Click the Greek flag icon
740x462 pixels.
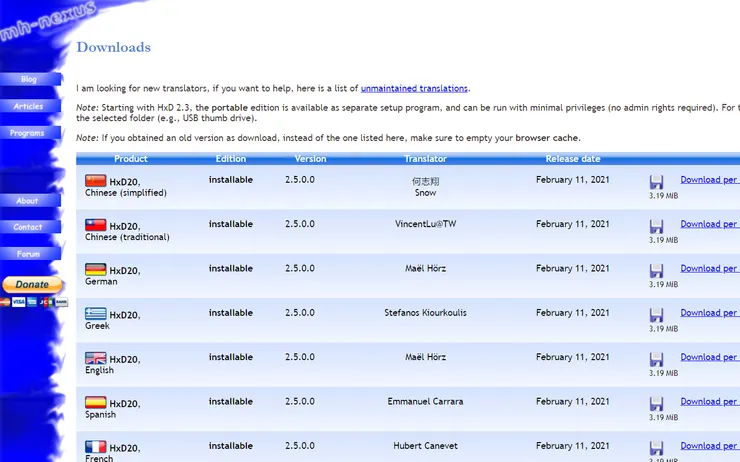point(95,313)
